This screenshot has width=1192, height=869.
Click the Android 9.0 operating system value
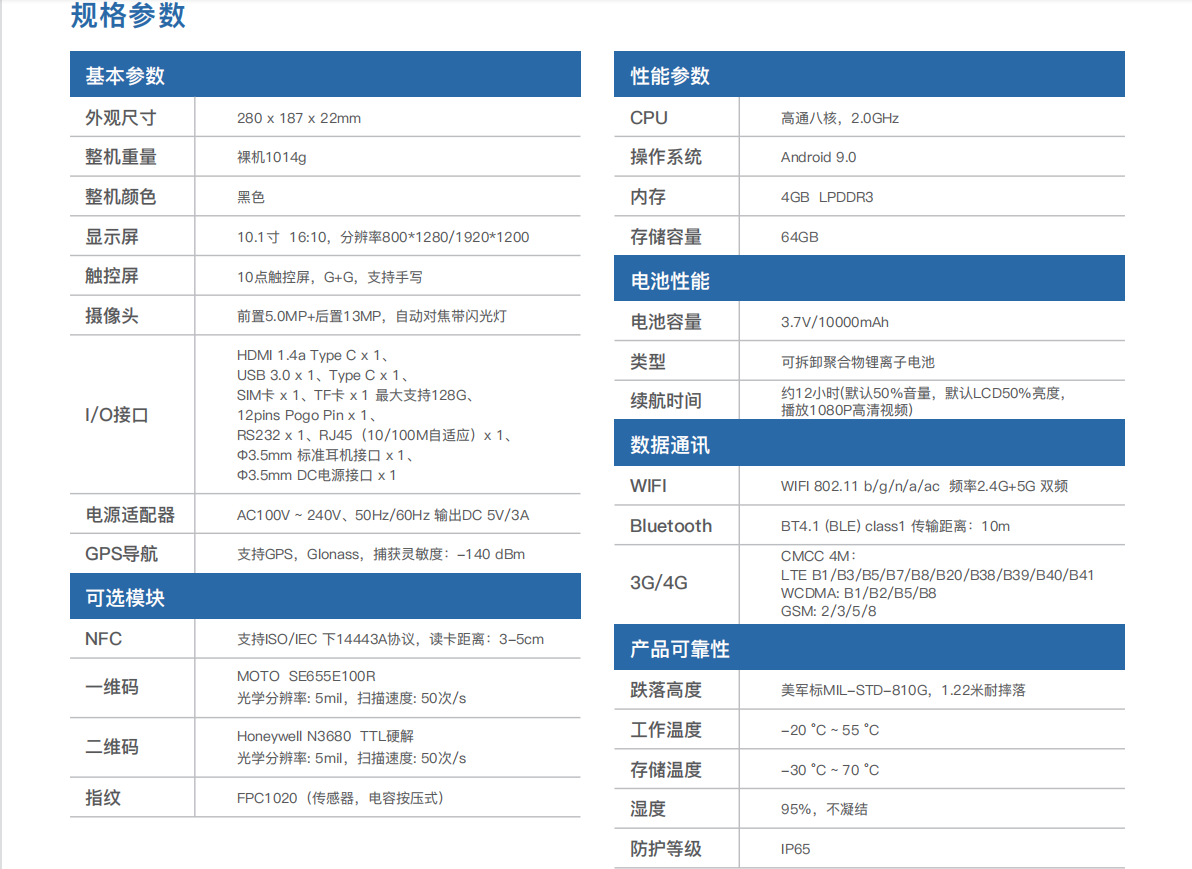pyautogui.click(x=818, y=157)
